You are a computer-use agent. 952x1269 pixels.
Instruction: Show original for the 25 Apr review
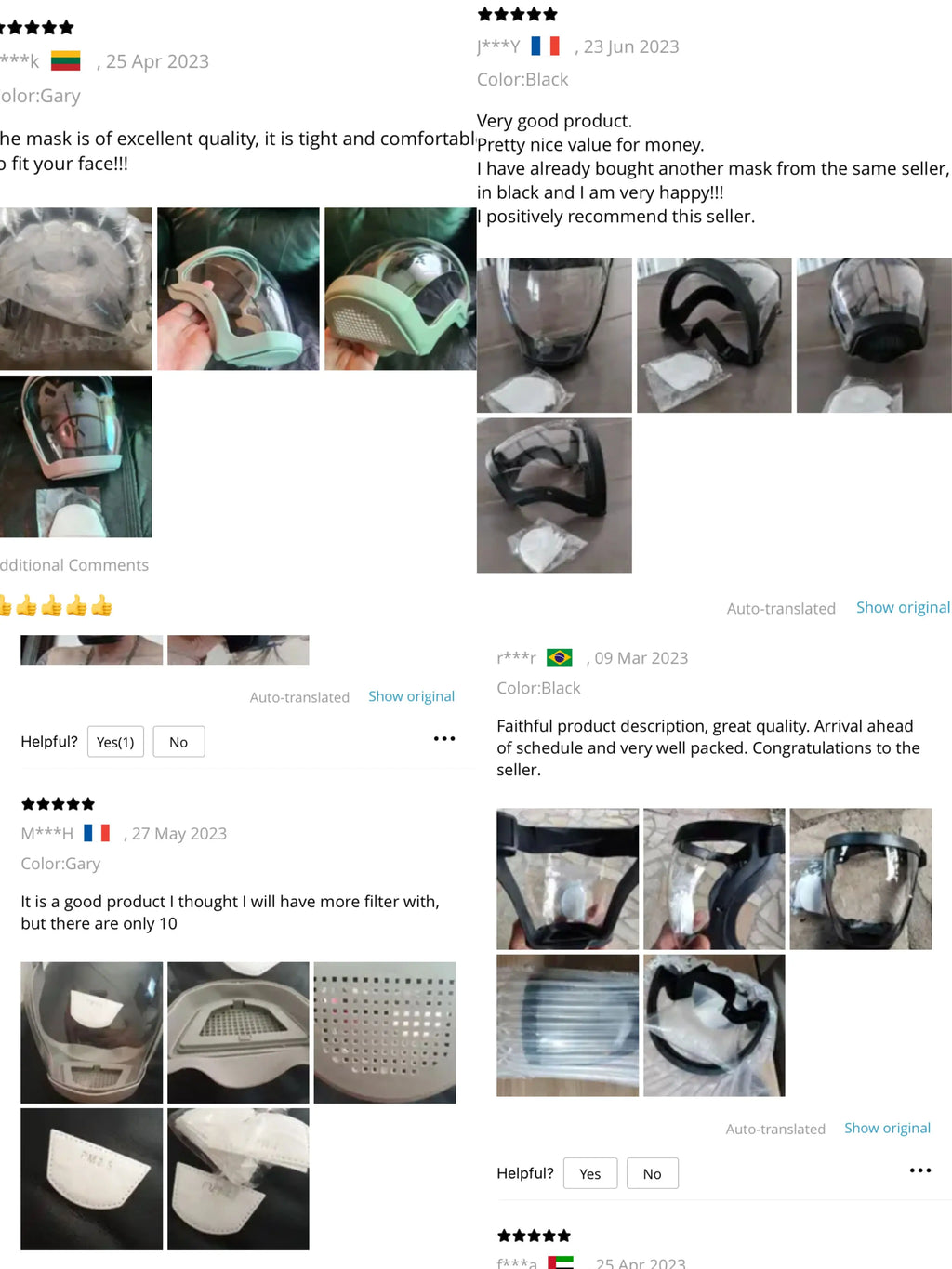click(x=411, y=696)
